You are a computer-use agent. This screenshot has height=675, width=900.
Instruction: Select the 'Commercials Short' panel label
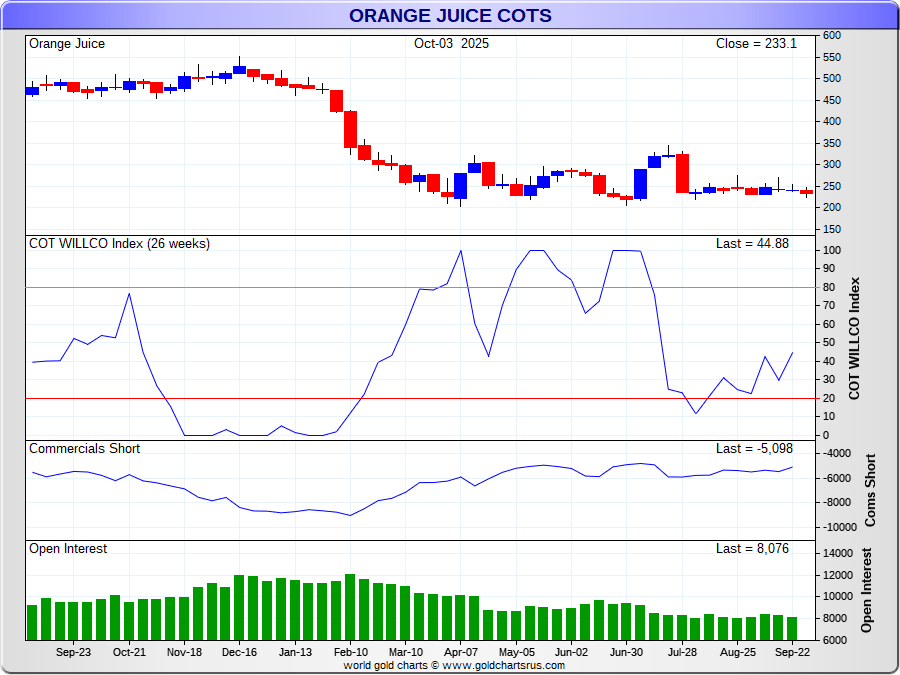84,449
